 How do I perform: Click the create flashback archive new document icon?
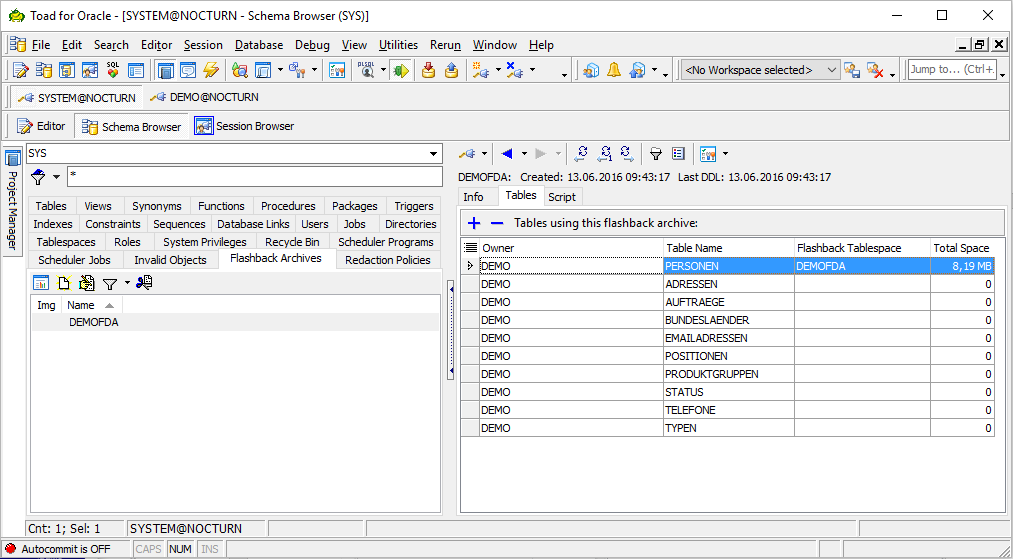[63, 283]
